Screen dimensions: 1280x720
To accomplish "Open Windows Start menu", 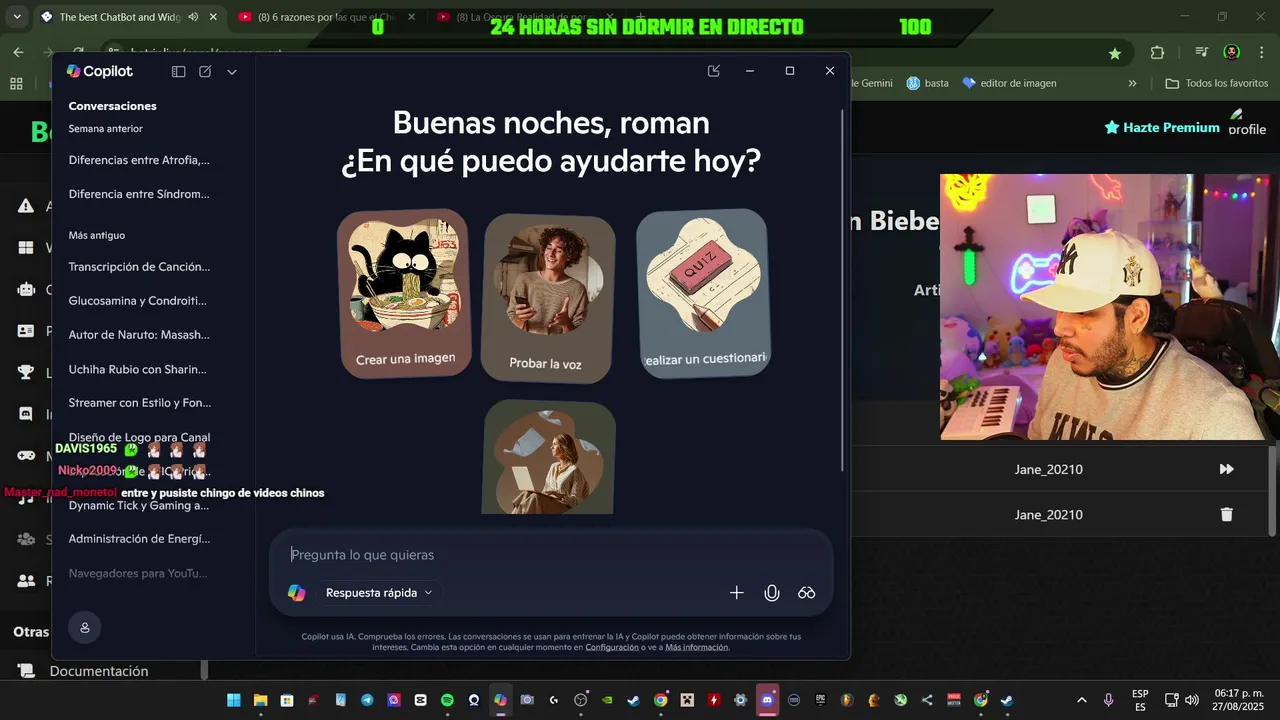I will tap(233, 700).
